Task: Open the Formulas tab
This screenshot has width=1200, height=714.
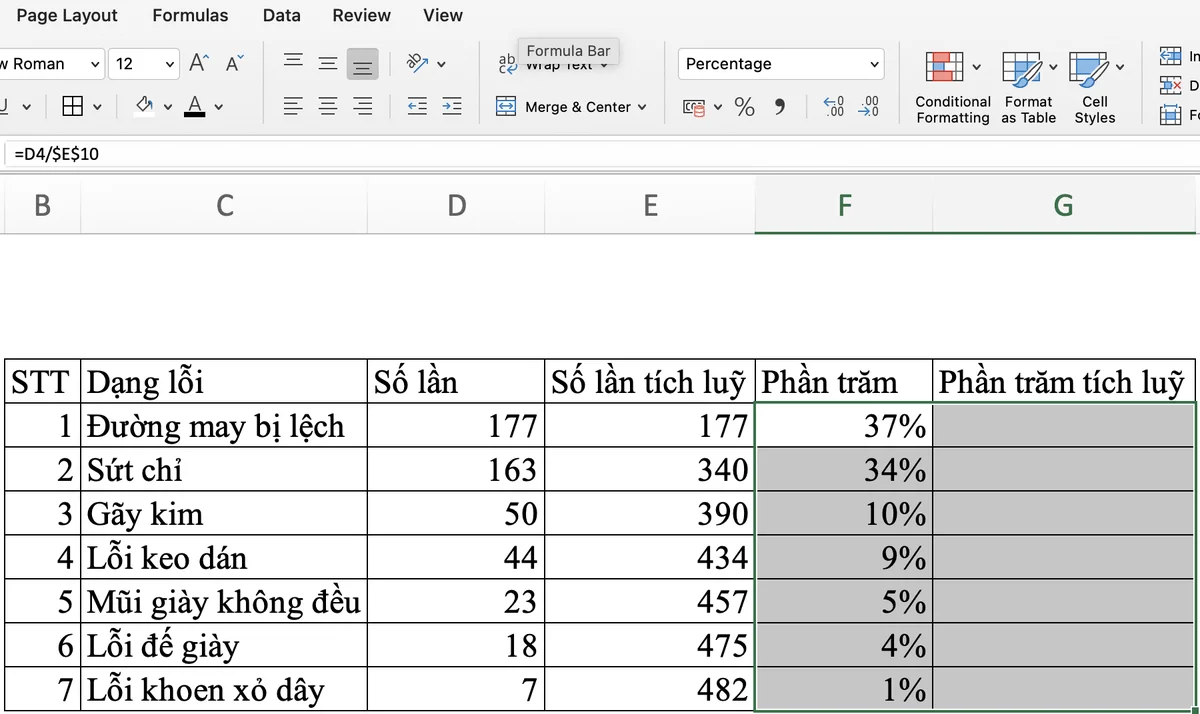Action: point(190,15)
